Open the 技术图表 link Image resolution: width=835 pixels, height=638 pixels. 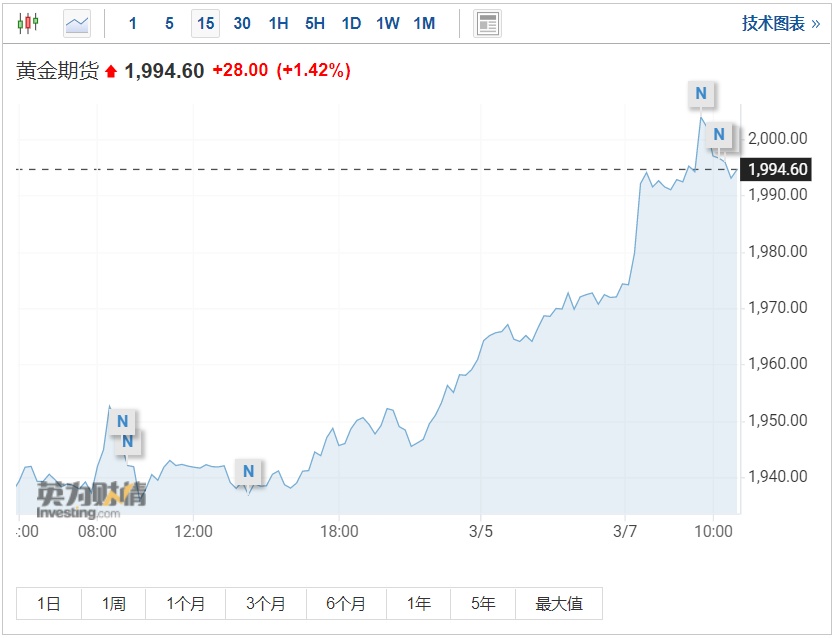pyautogui.click(x=780, y=23)
